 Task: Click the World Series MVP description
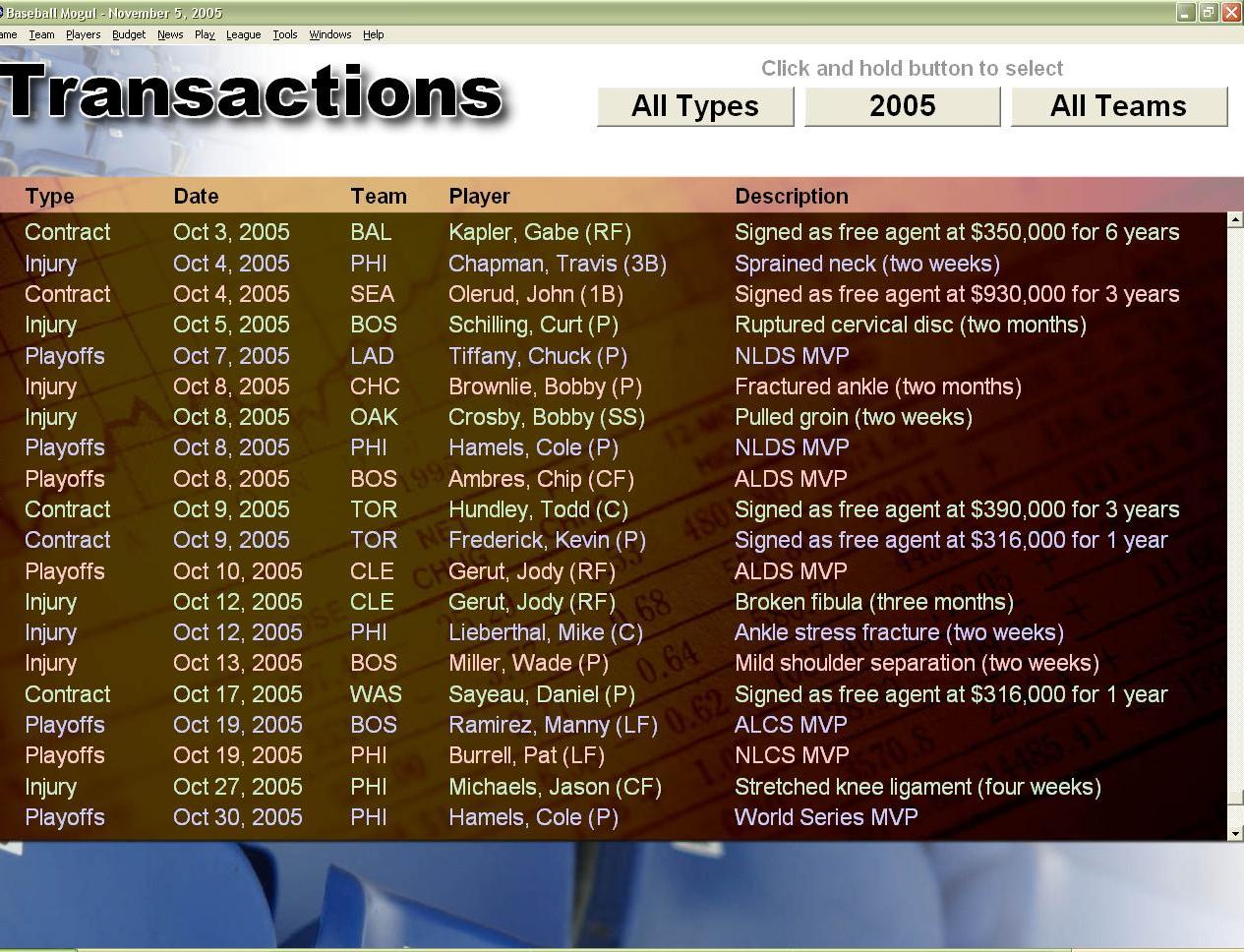pyautogui.click(x=826, y=817)
